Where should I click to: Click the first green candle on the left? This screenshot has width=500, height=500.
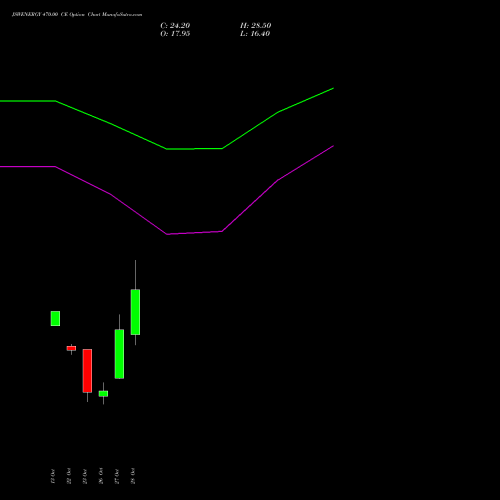tap(55, 318)
